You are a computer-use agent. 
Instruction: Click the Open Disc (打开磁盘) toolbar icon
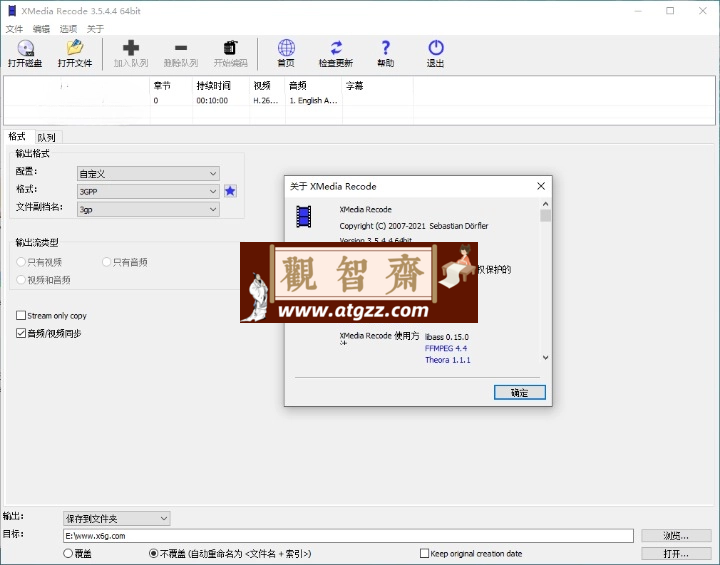pyautogui.click(x=26, y=48)
